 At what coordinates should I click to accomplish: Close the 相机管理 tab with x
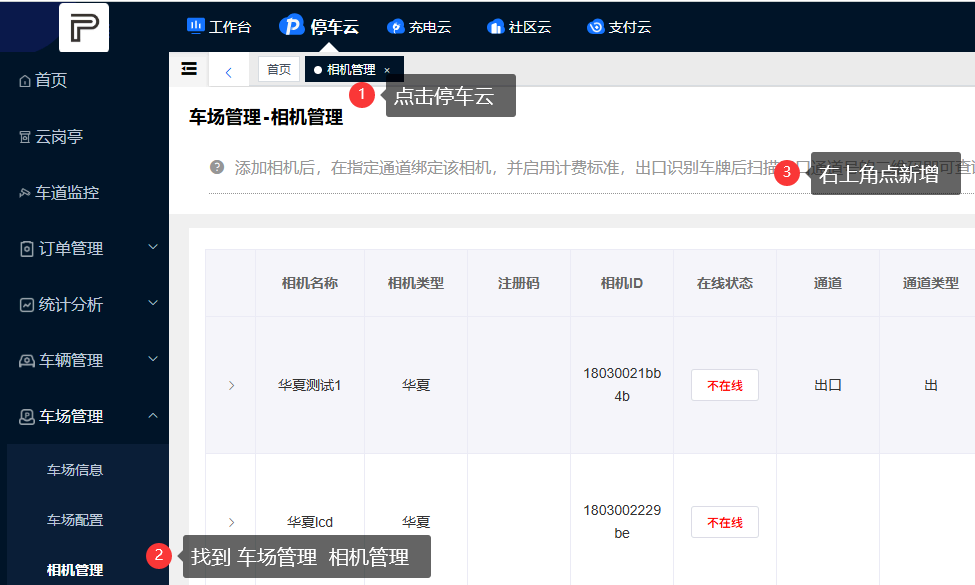tap(387, 70)
